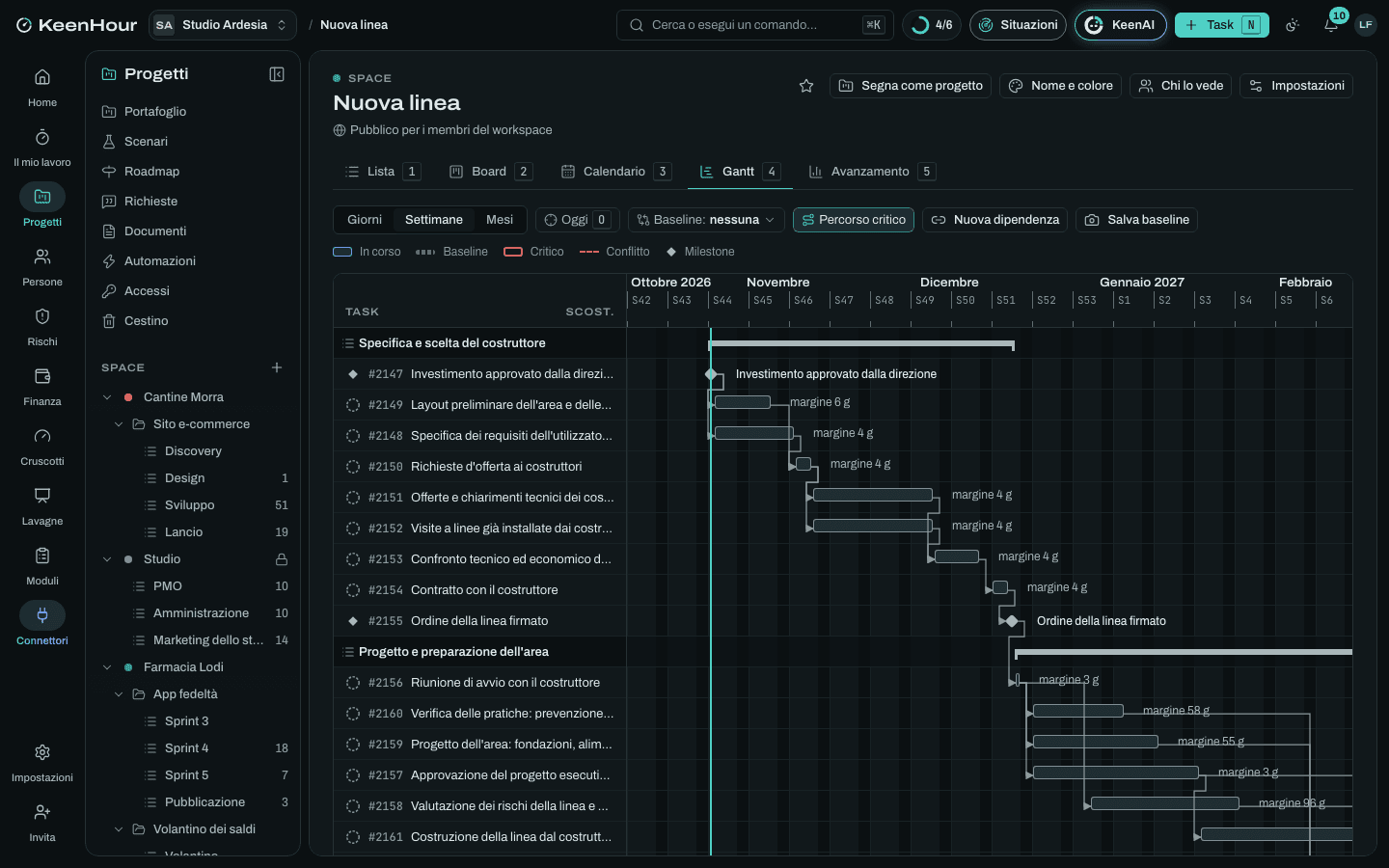This screenshot has width=1389, height=868.
Task: Click Salva baseline button
Action: (x=1137, y=220)
